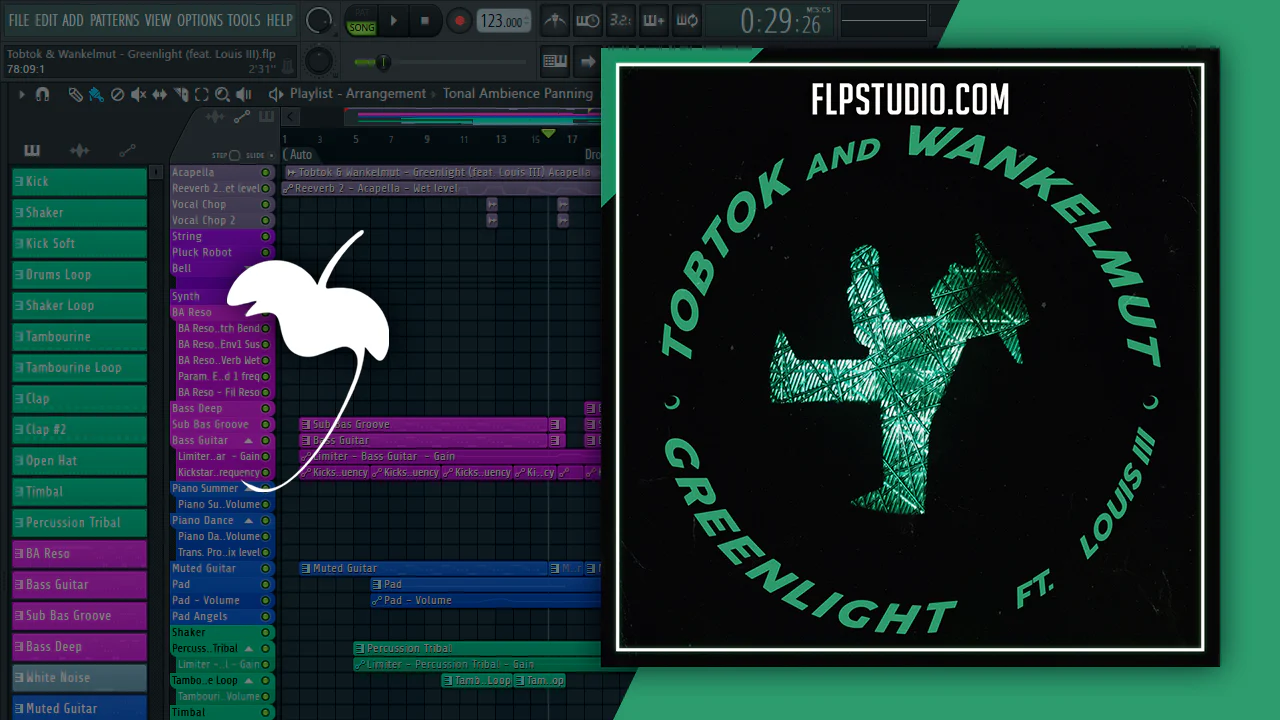Viewport: 1280px width, 720px height.
Task: Select the Drums Loop pattern in the picker
Action: [x=79, y=275]
